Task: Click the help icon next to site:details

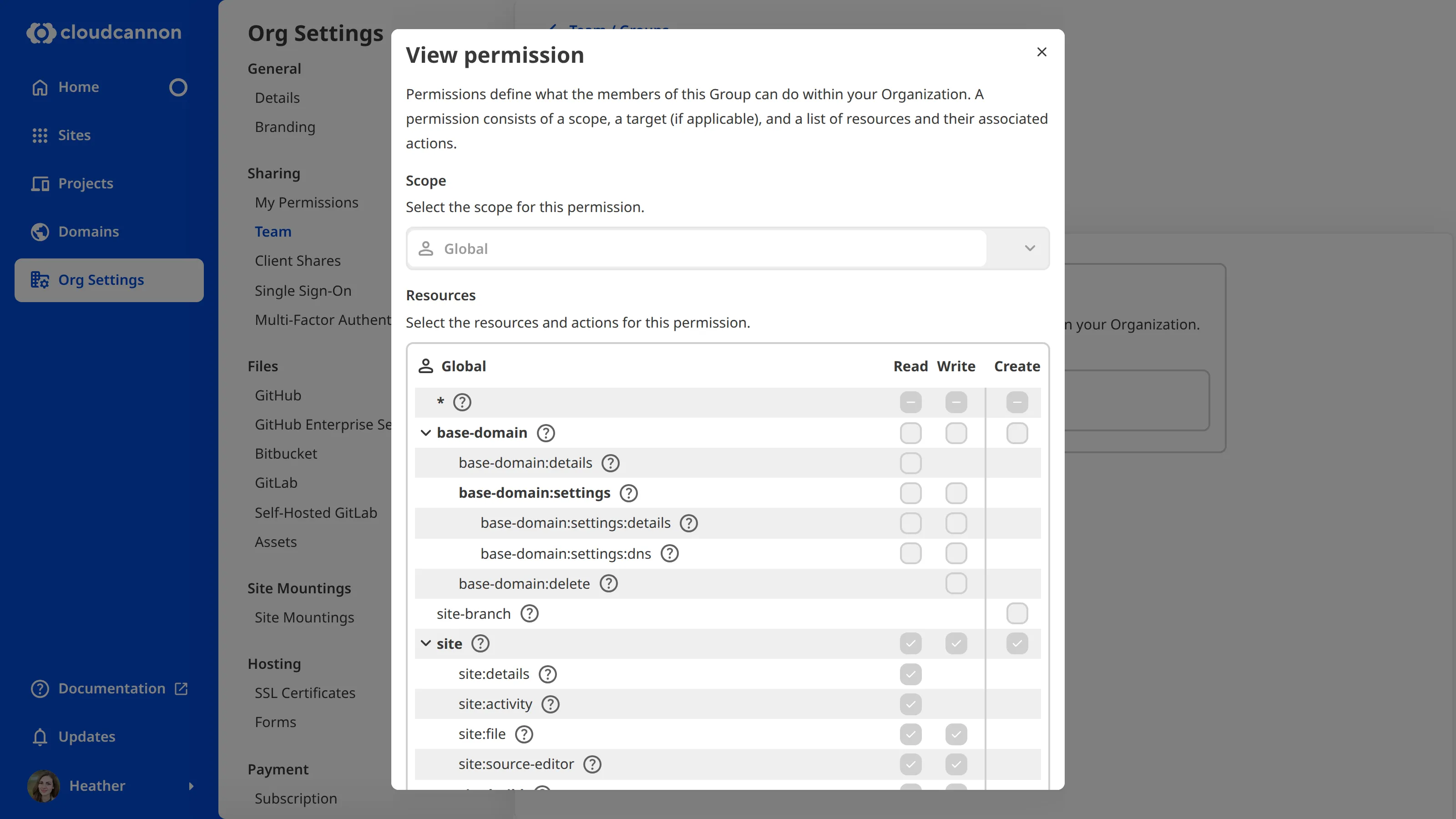Action: [547, 674]
